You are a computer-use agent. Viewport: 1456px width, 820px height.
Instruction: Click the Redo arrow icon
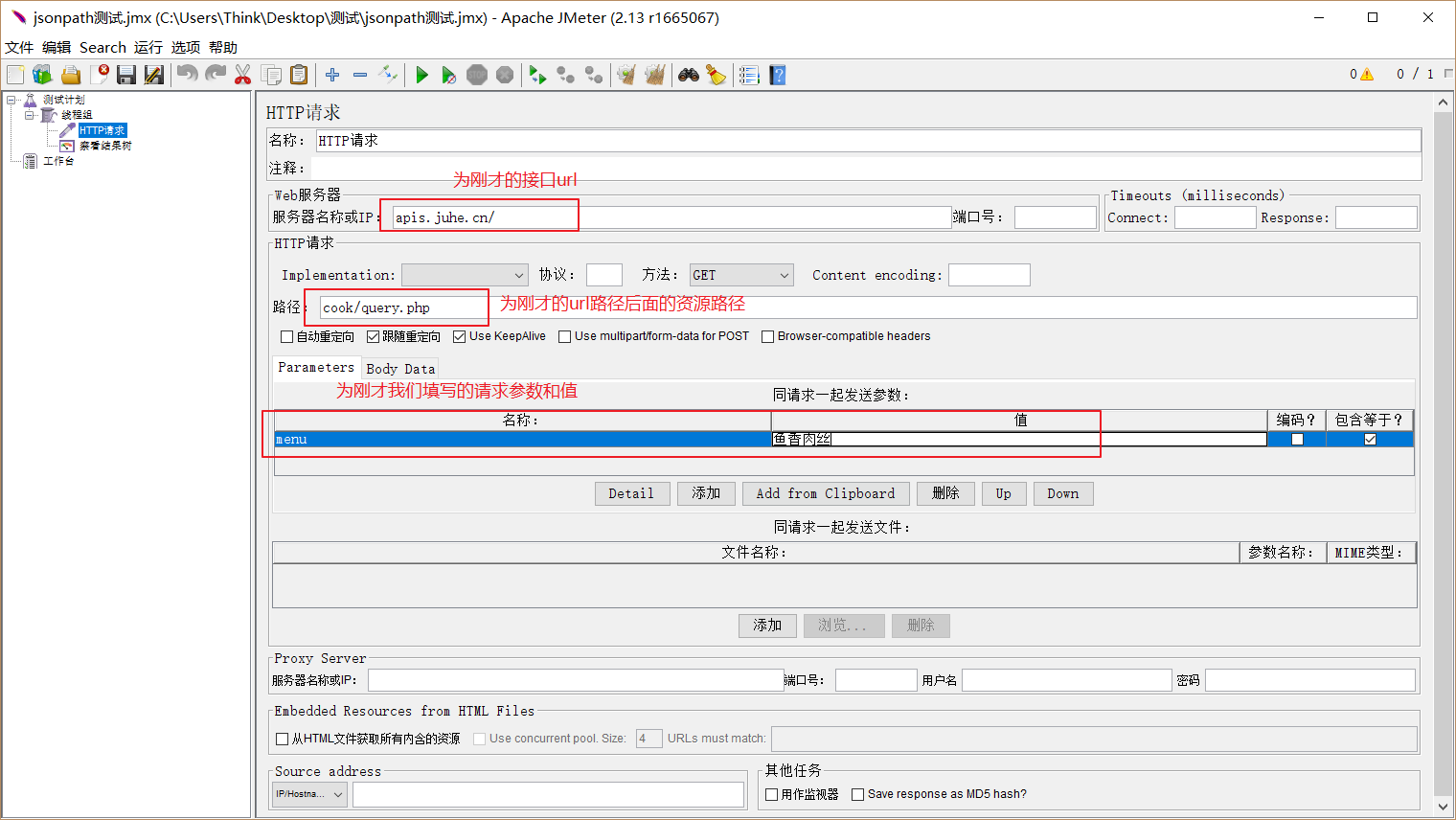216,75
